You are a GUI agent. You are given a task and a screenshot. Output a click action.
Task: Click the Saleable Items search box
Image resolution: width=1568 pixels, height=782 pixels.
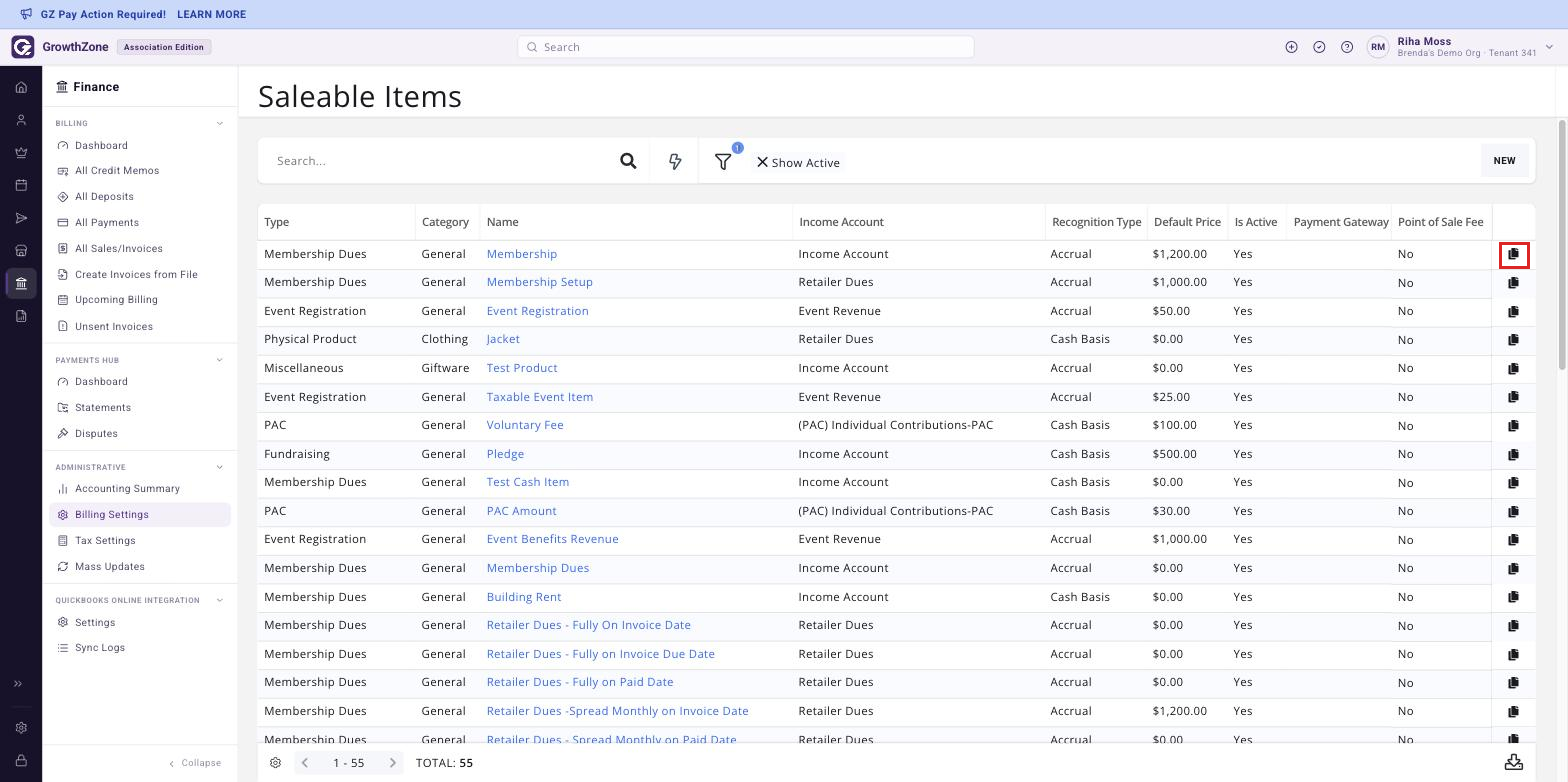pos(440,161)
